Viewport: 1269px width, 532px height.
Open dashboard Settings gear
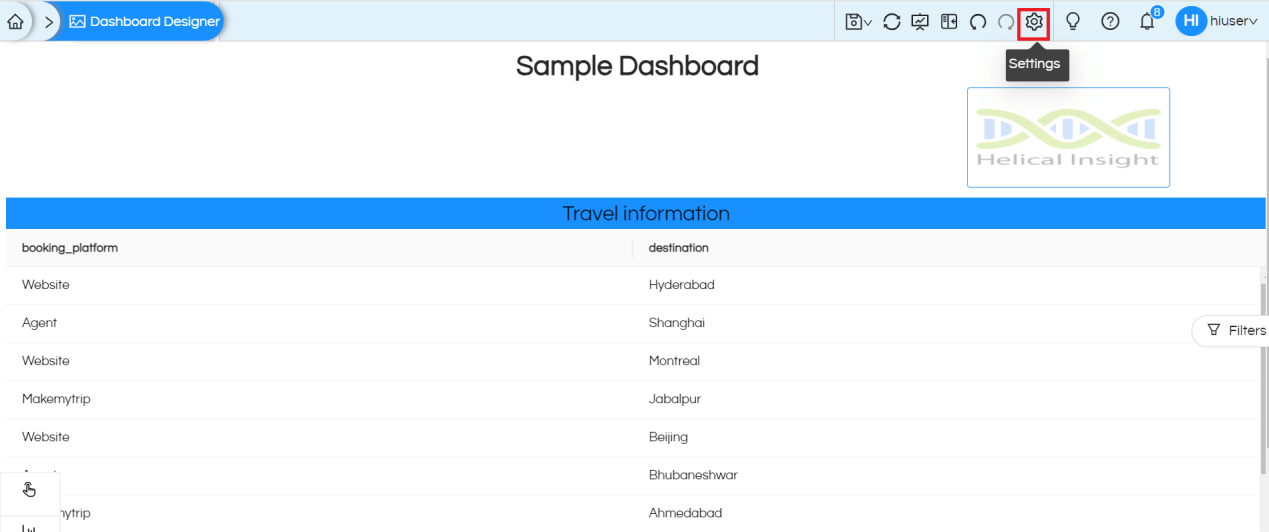[1034, 21]
